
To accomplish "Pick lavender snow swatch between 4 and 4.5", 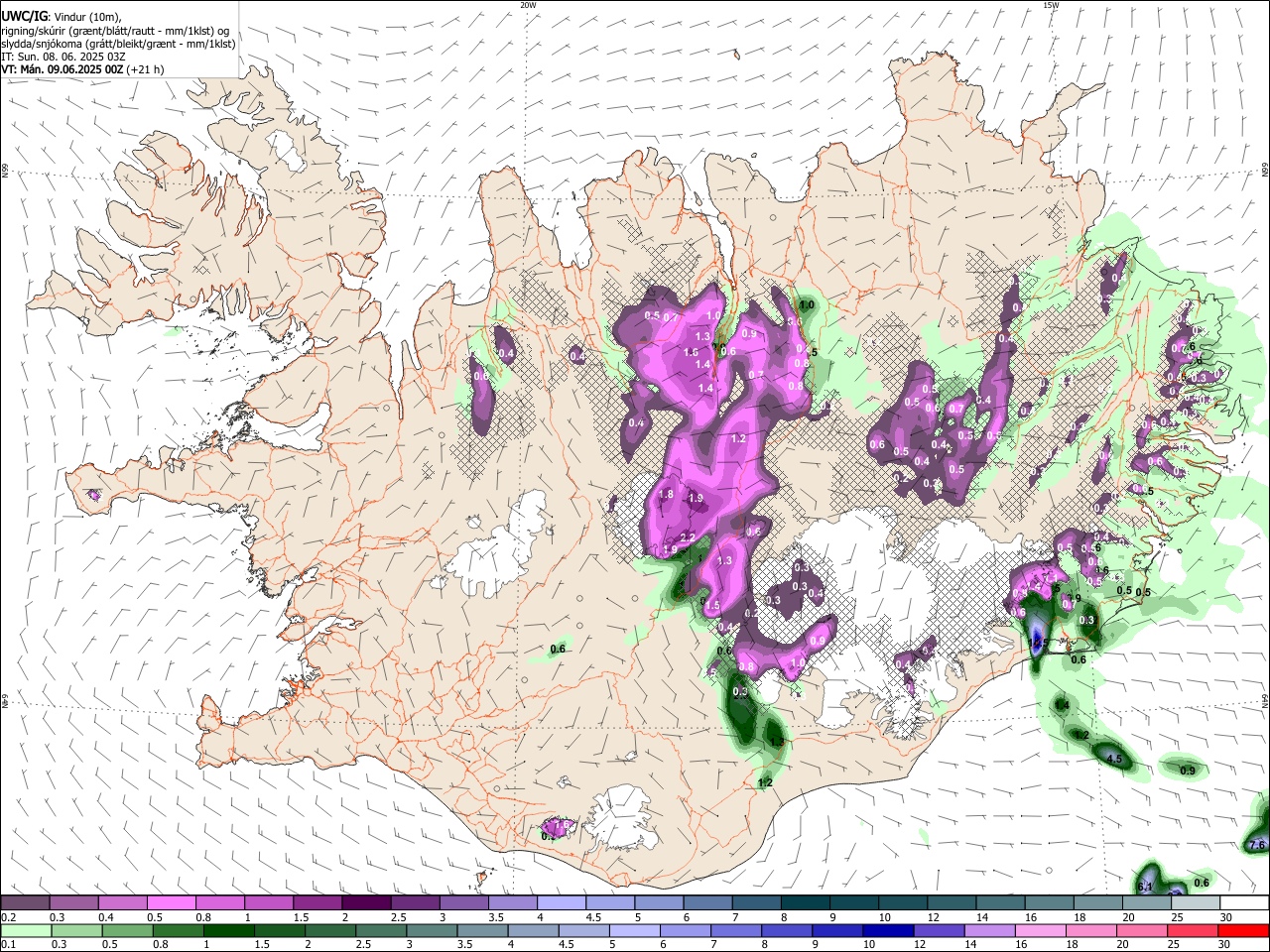I will coord(560,902).
